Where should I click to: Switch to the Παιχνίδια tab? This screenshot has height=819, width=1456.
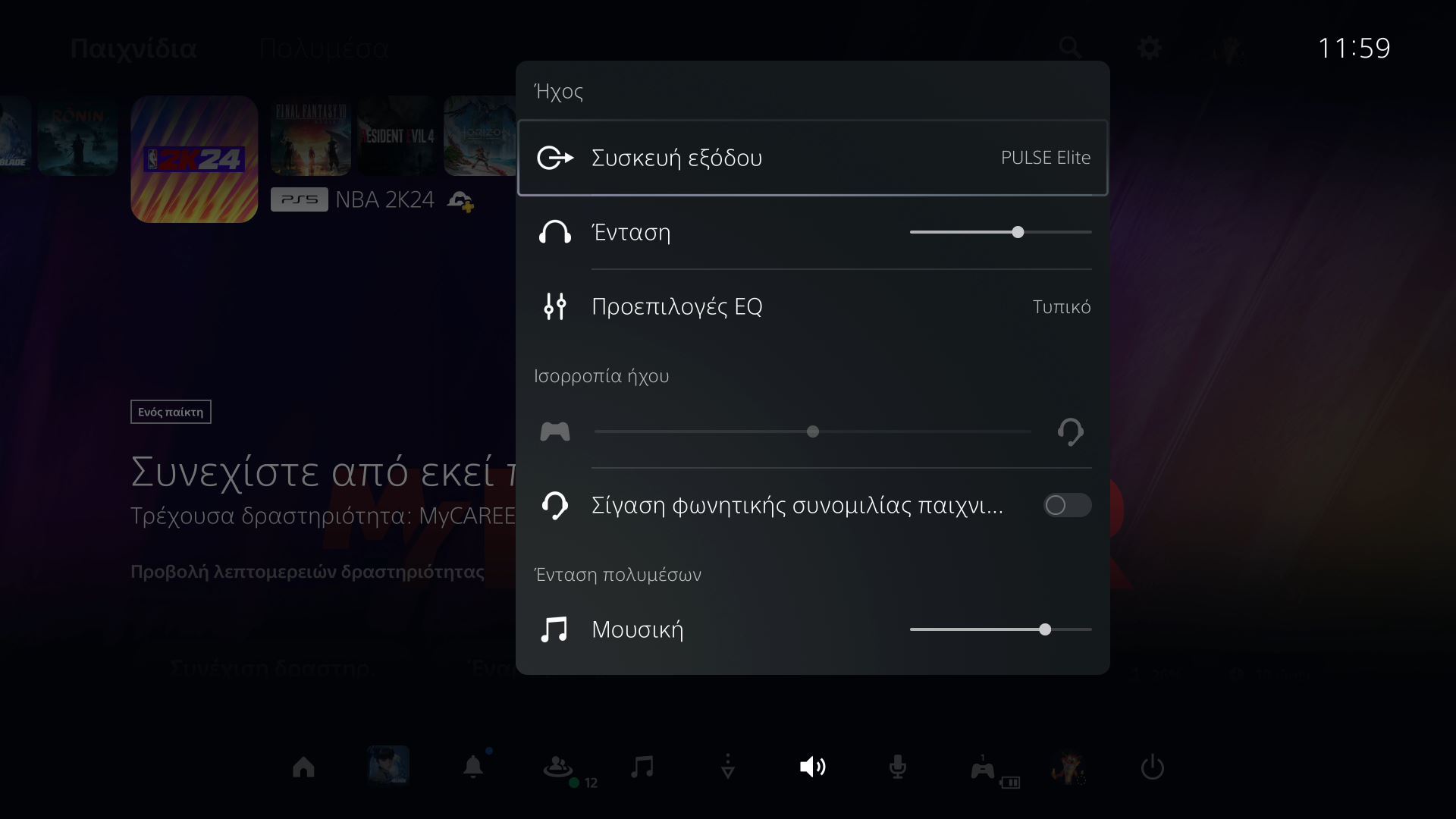(x=133, y=49)
